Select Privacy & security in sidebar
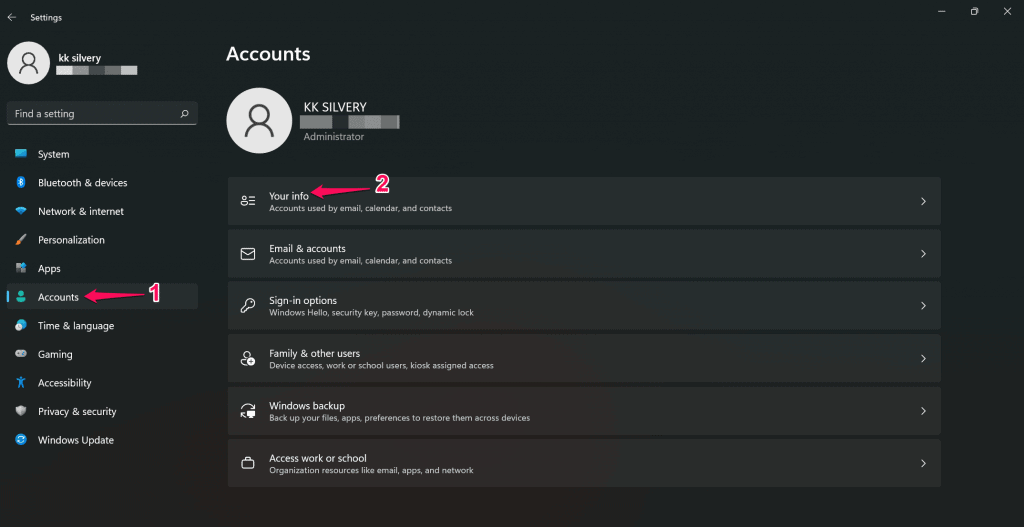Viewport: 1024px width, 527px height. click(x=102, y=411)
